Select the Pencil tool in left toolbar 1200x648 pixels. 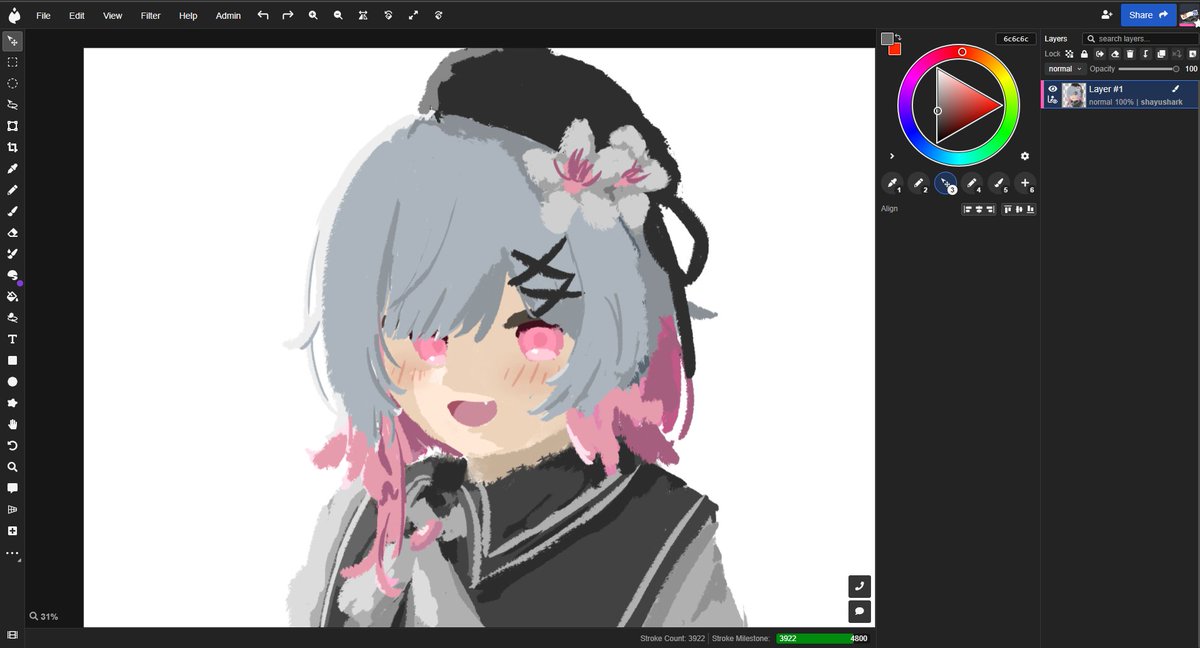tap(12, 190)
